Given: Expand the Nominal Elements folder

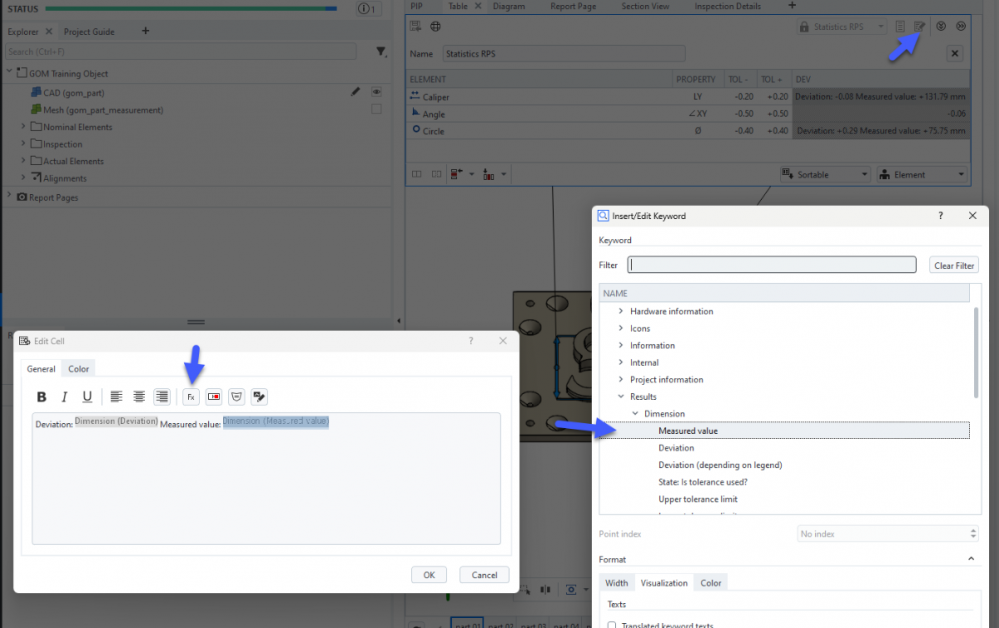Looking at the screenshot, I should click(x=24, y=127).
